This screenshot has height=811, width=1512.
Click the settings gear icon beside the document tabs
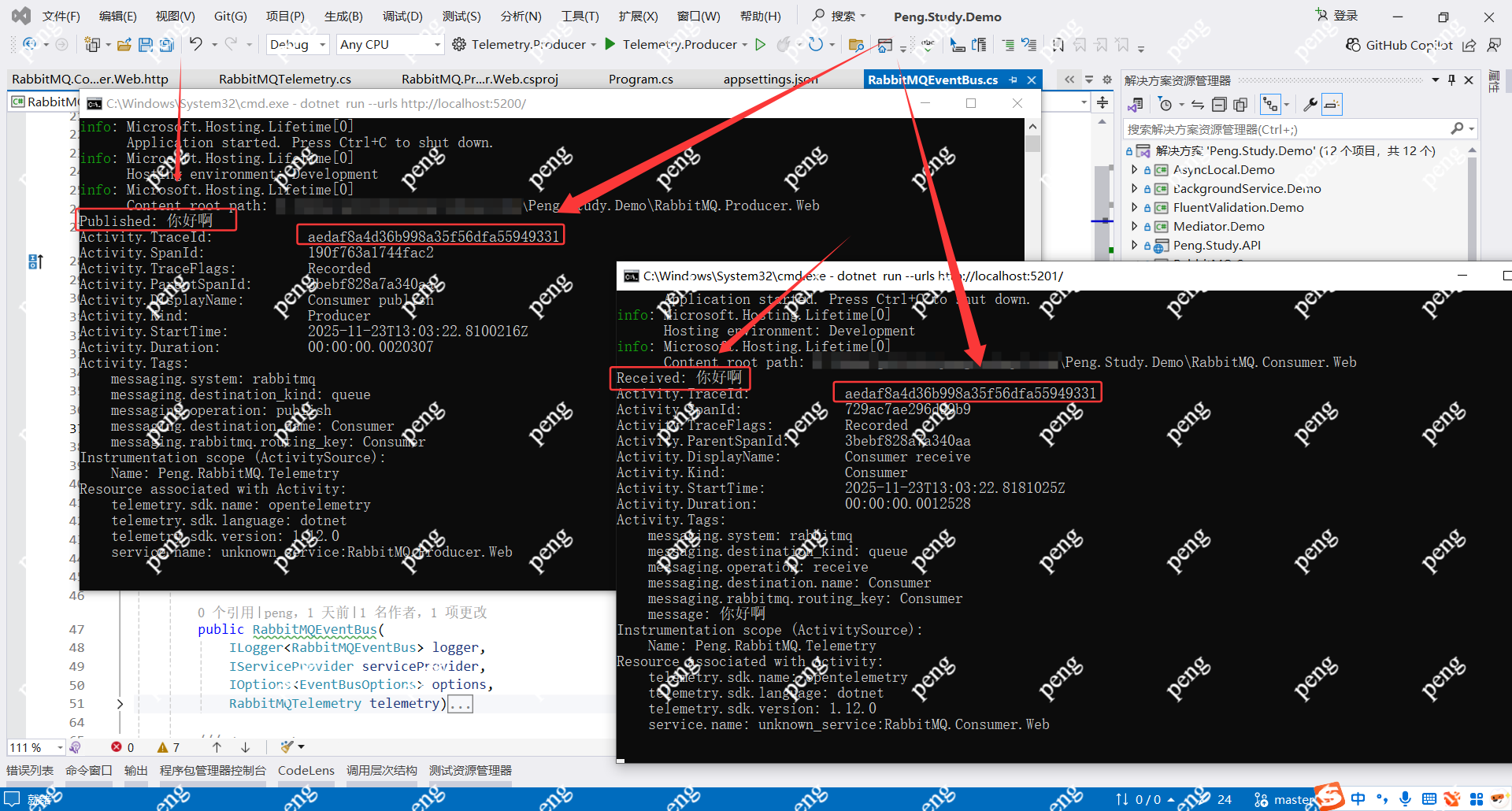click(1106, 80)
